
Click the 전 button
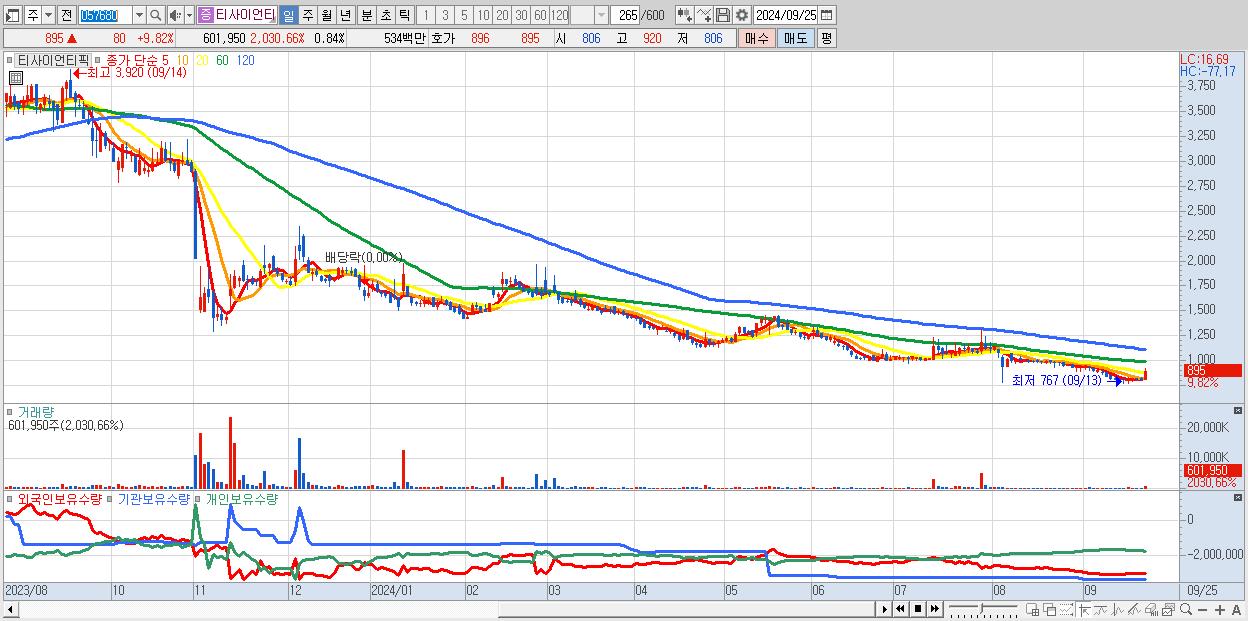tap(66, 15)
